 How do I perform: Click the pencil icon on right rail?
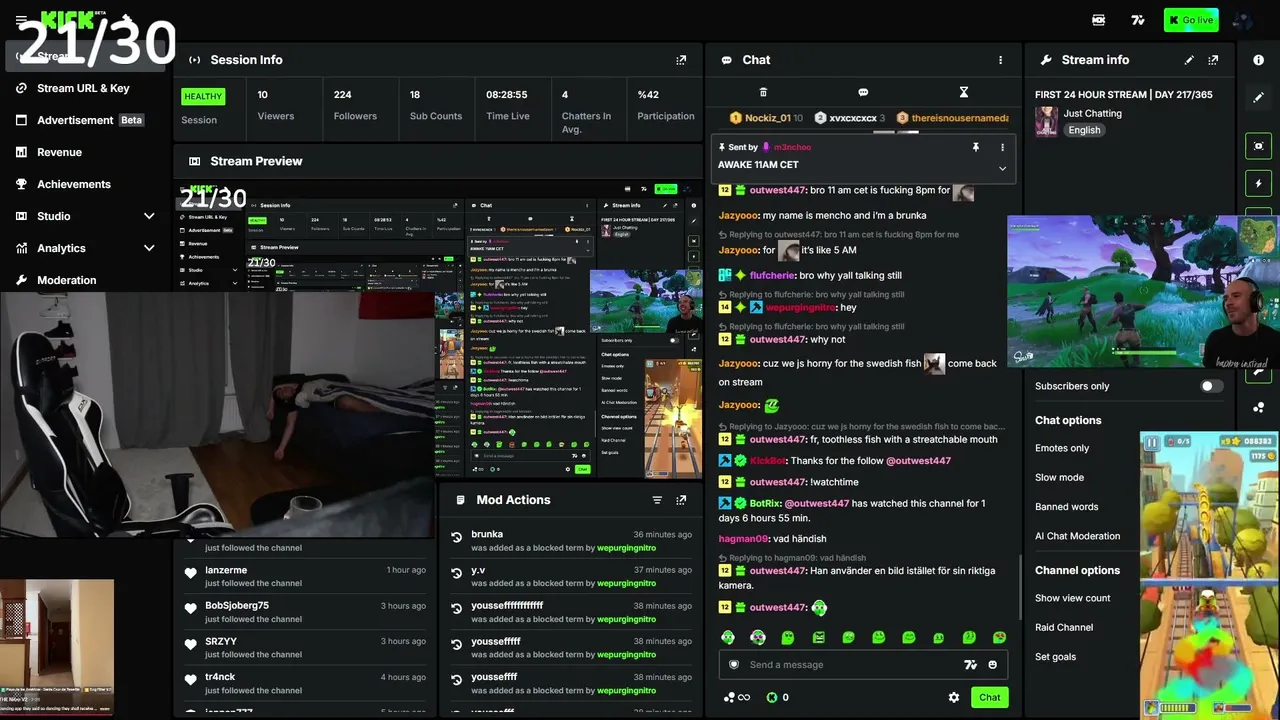(x=1258, y=98)
